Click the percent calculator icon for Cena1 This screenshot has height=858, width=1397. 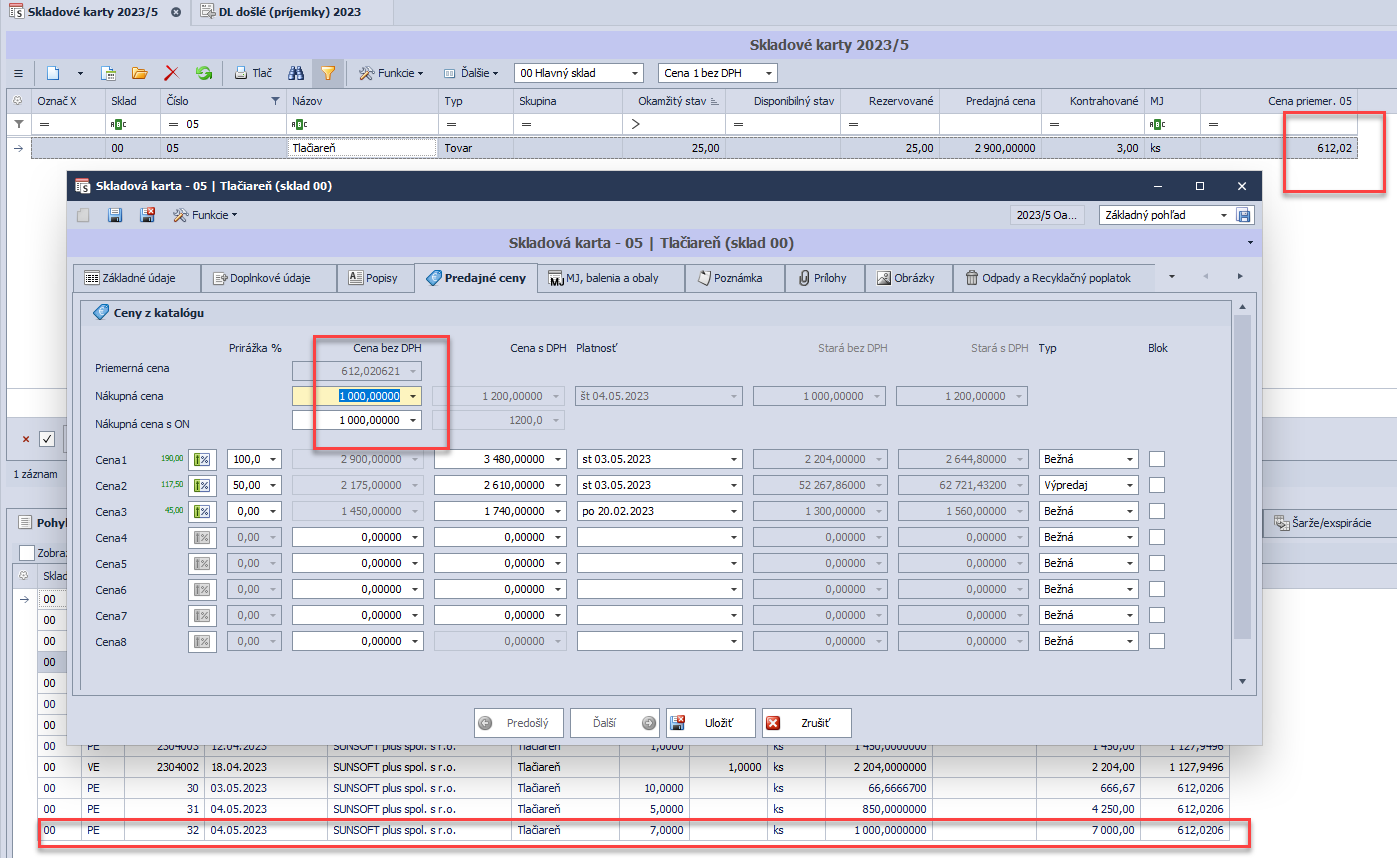202,459
